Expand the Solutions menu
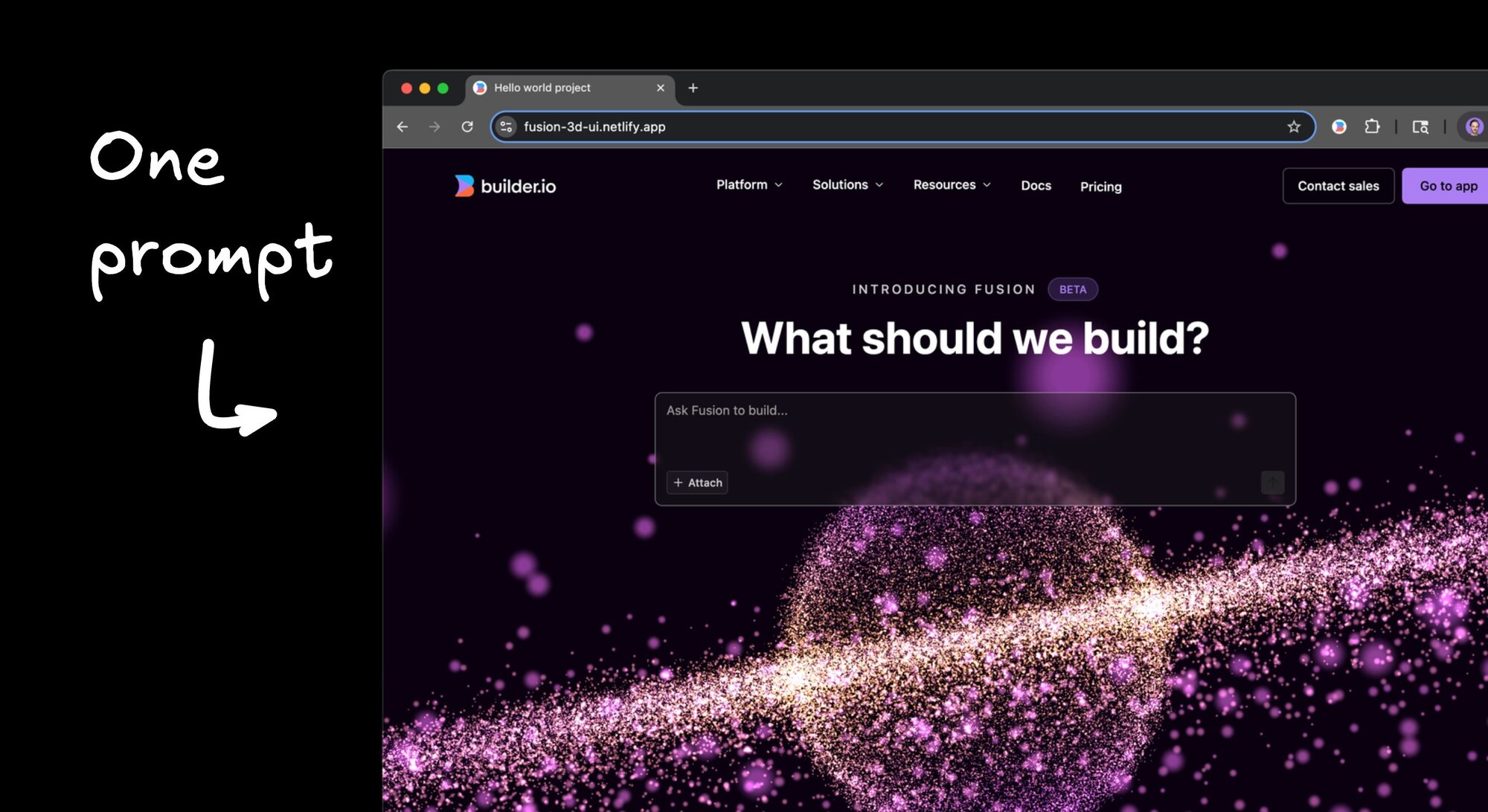Image resolution: width=1488 pixels, height=812 pixels. [847, 185]
